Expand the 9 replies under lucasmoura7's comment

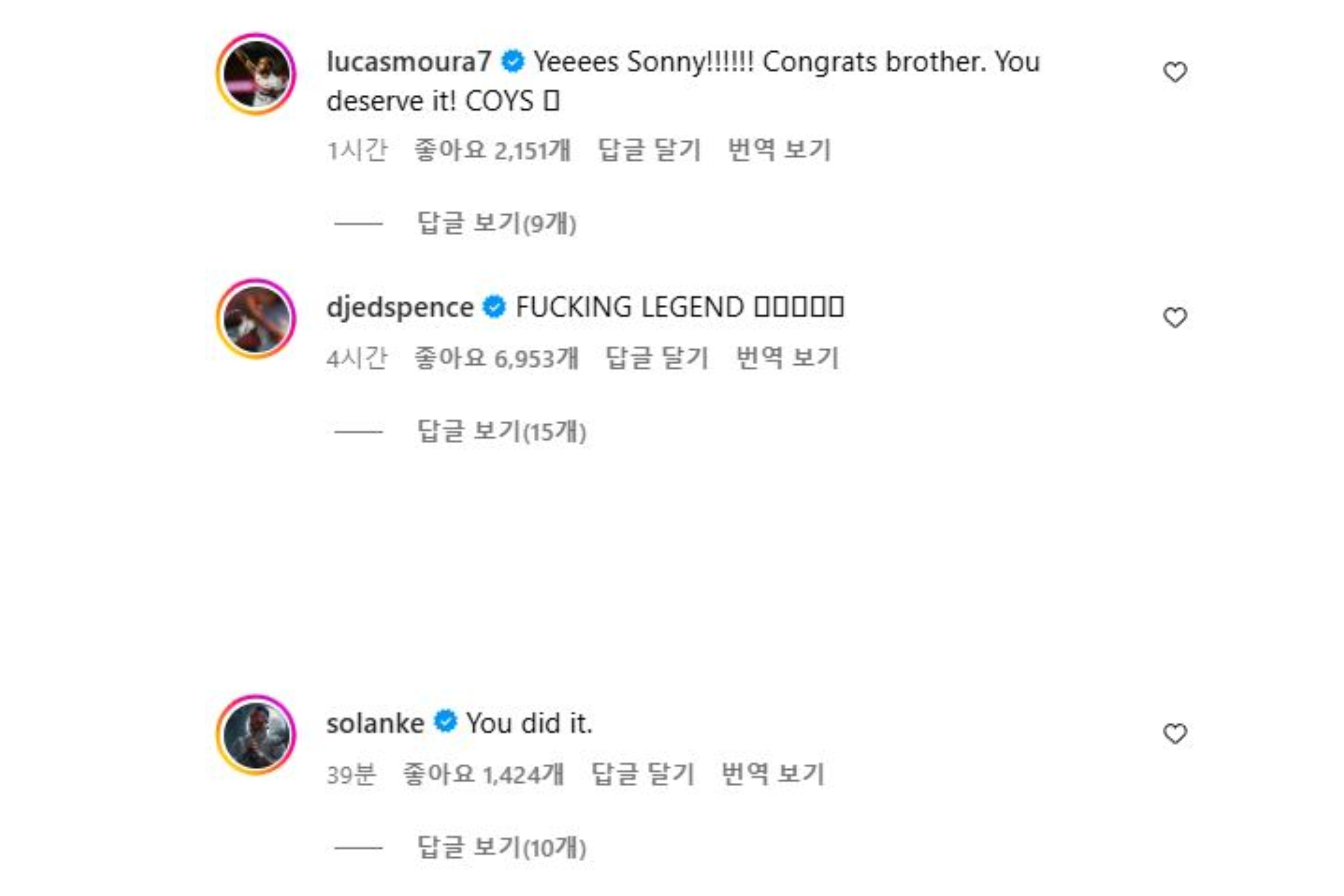(x=496, y=224)
